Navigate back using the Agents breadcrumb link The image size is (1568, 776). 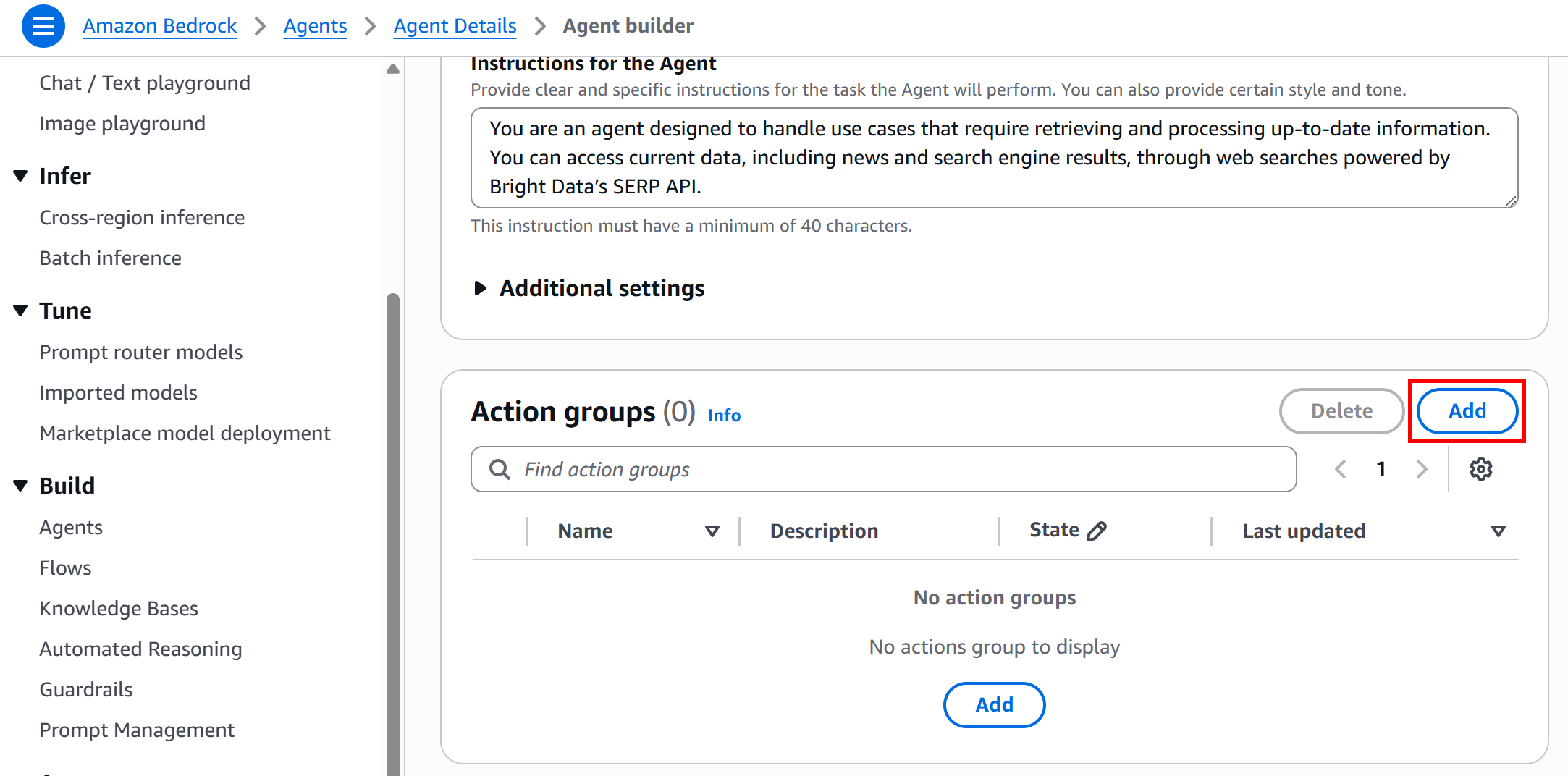click(x=315, y=25)
